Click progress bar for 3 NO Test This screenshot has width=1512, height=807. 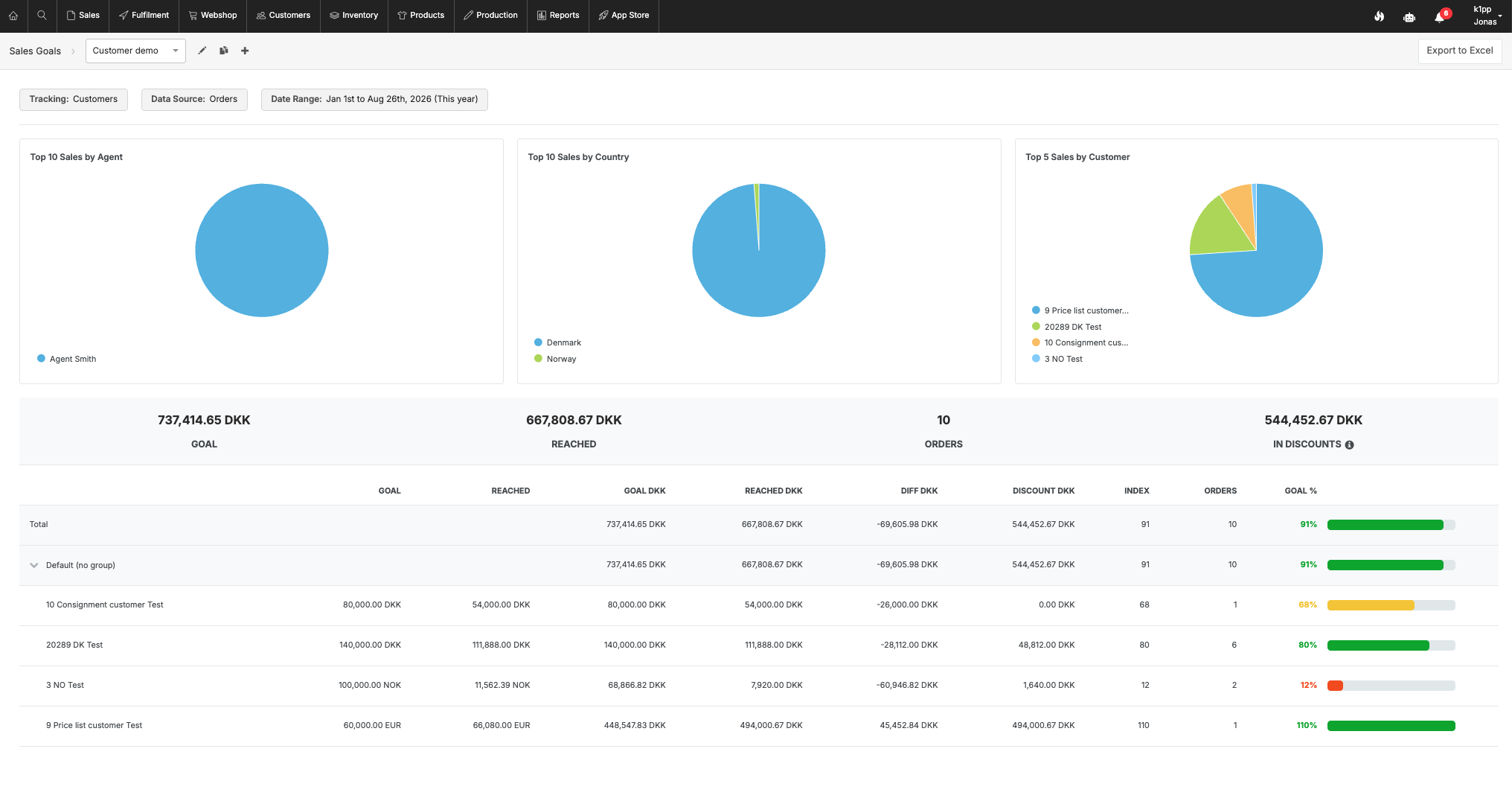click(1391, 686)
